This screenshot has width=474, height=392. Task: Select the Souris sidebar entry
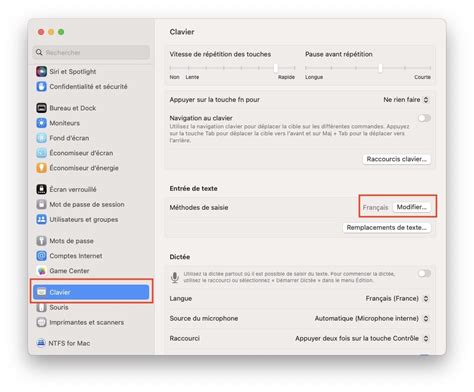pyautogui.click(x=91, y=307)
